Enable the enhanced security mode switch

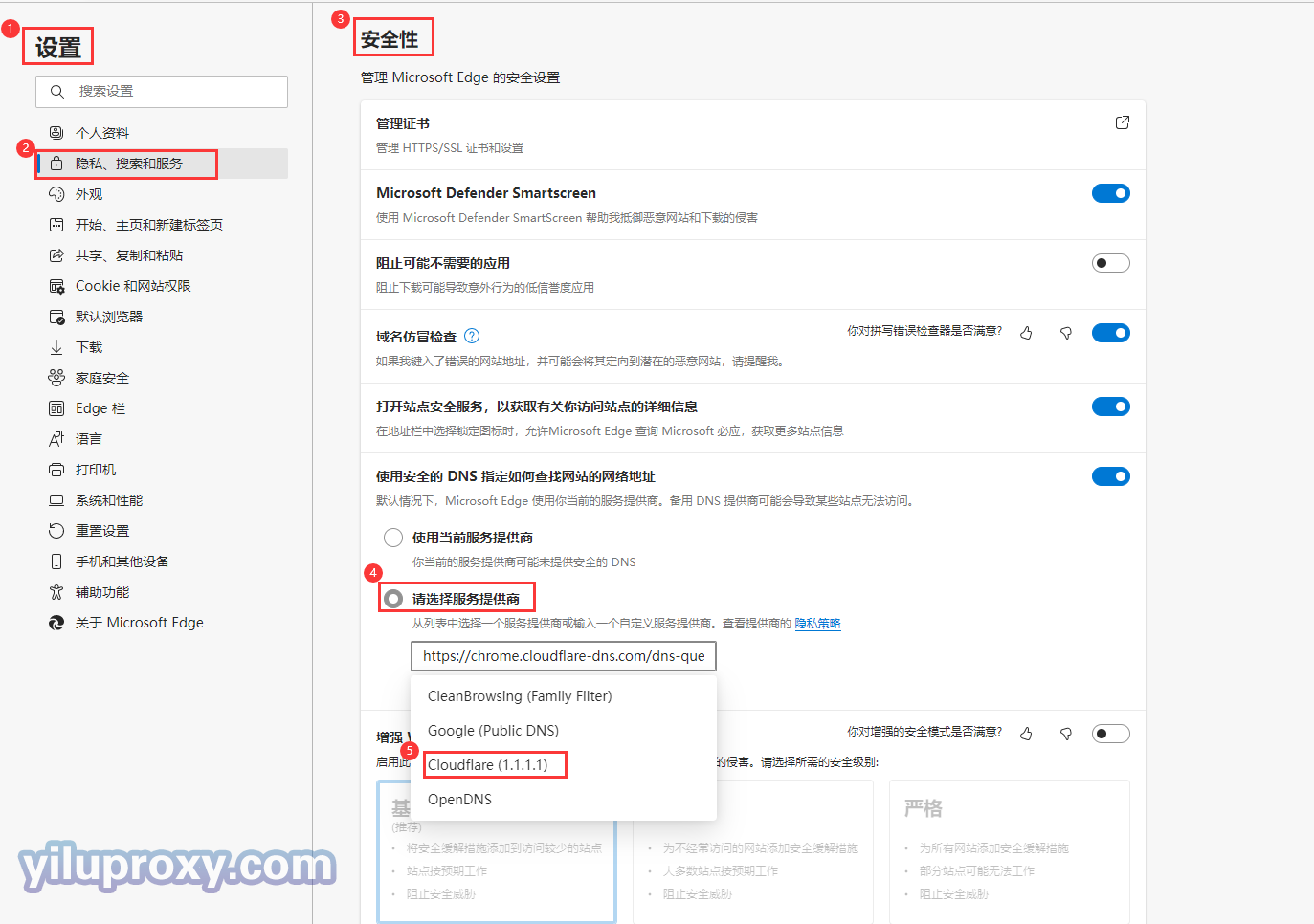point(1111,734)
